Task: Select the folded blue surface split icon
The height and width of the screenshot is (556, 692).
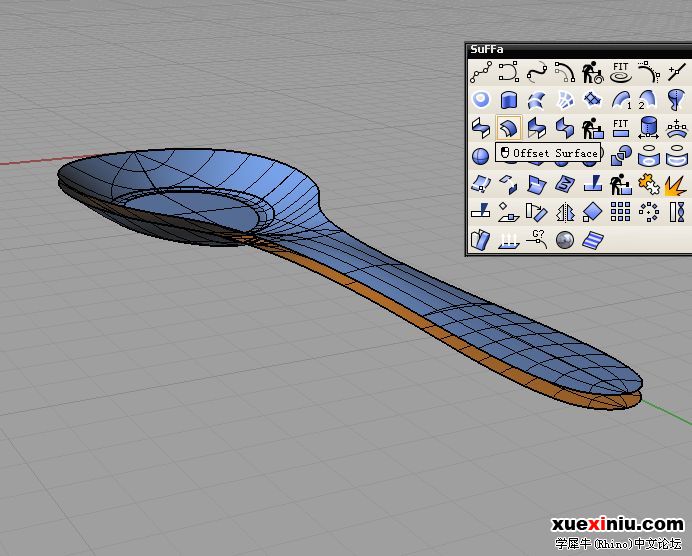Action: (537, 184)
